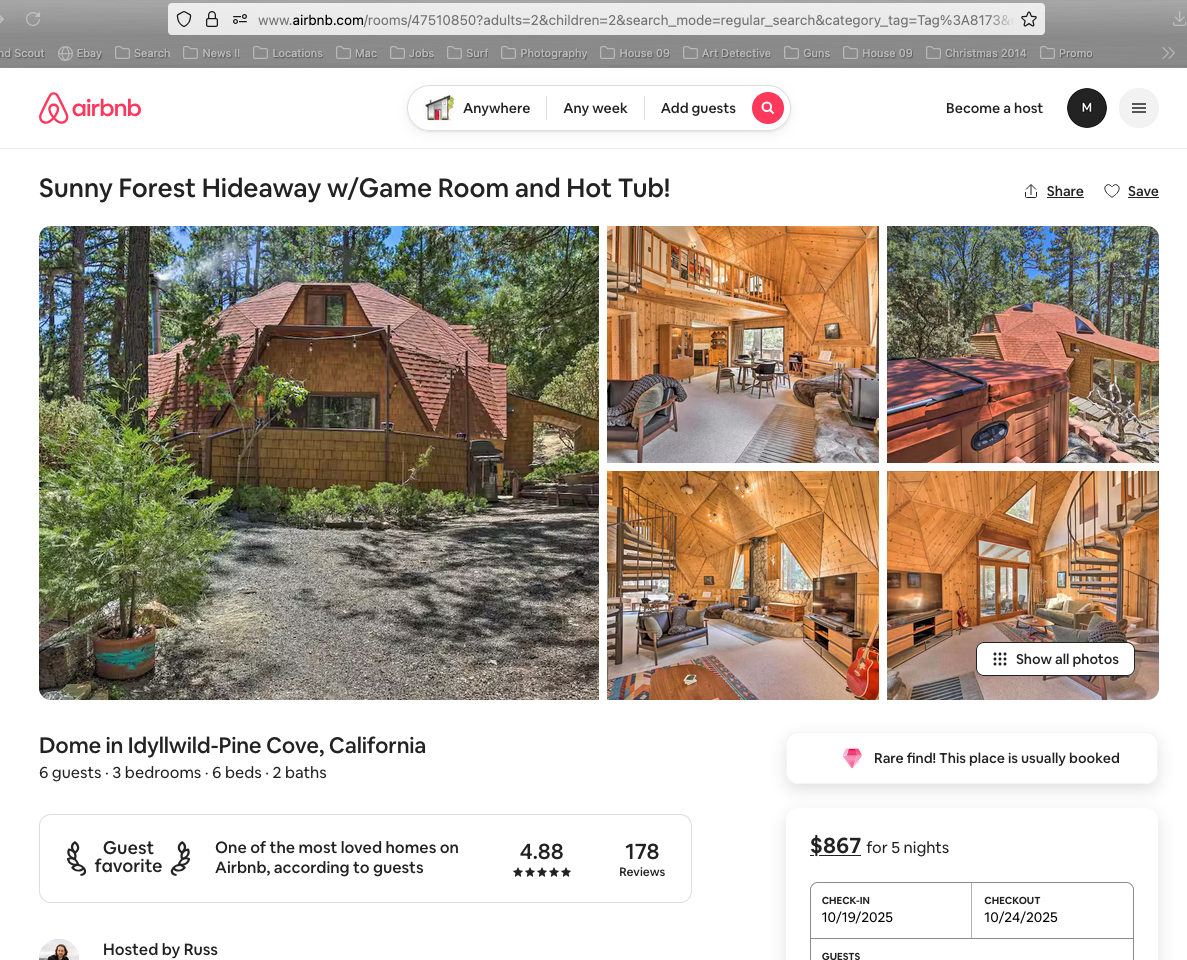
Task: Click Show all photos button
Action: (1055, 659)
